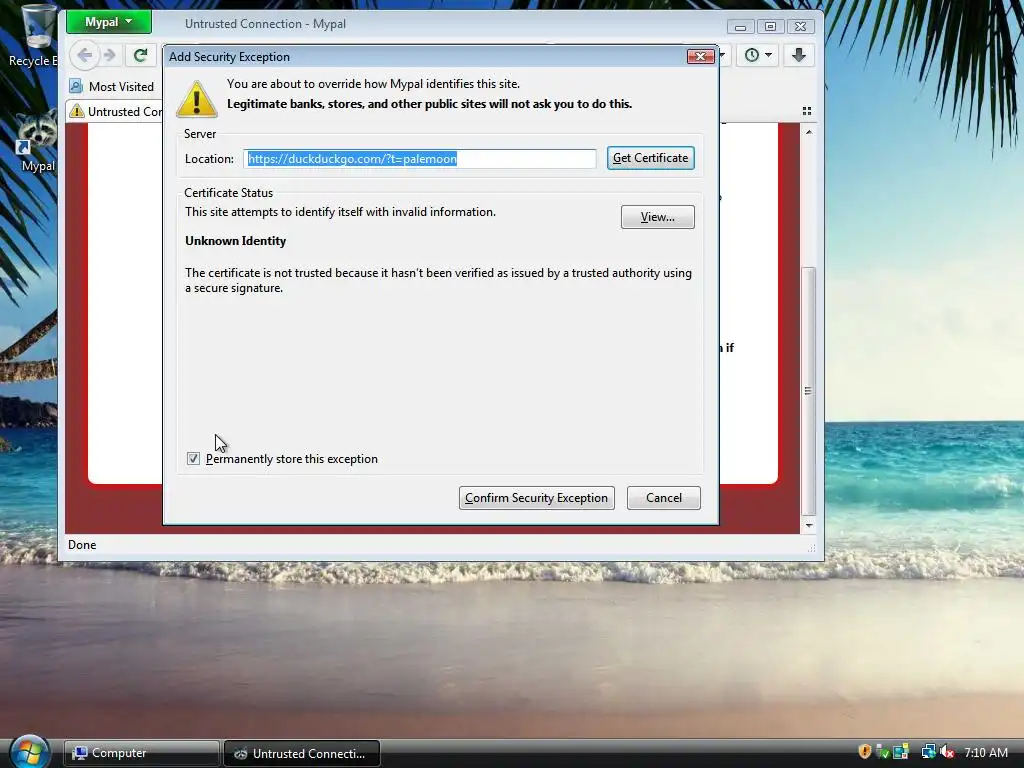Open the Recycle Bin desktop icon
Viewport: 1024px width, 768px height.
[x=34, y=36]
